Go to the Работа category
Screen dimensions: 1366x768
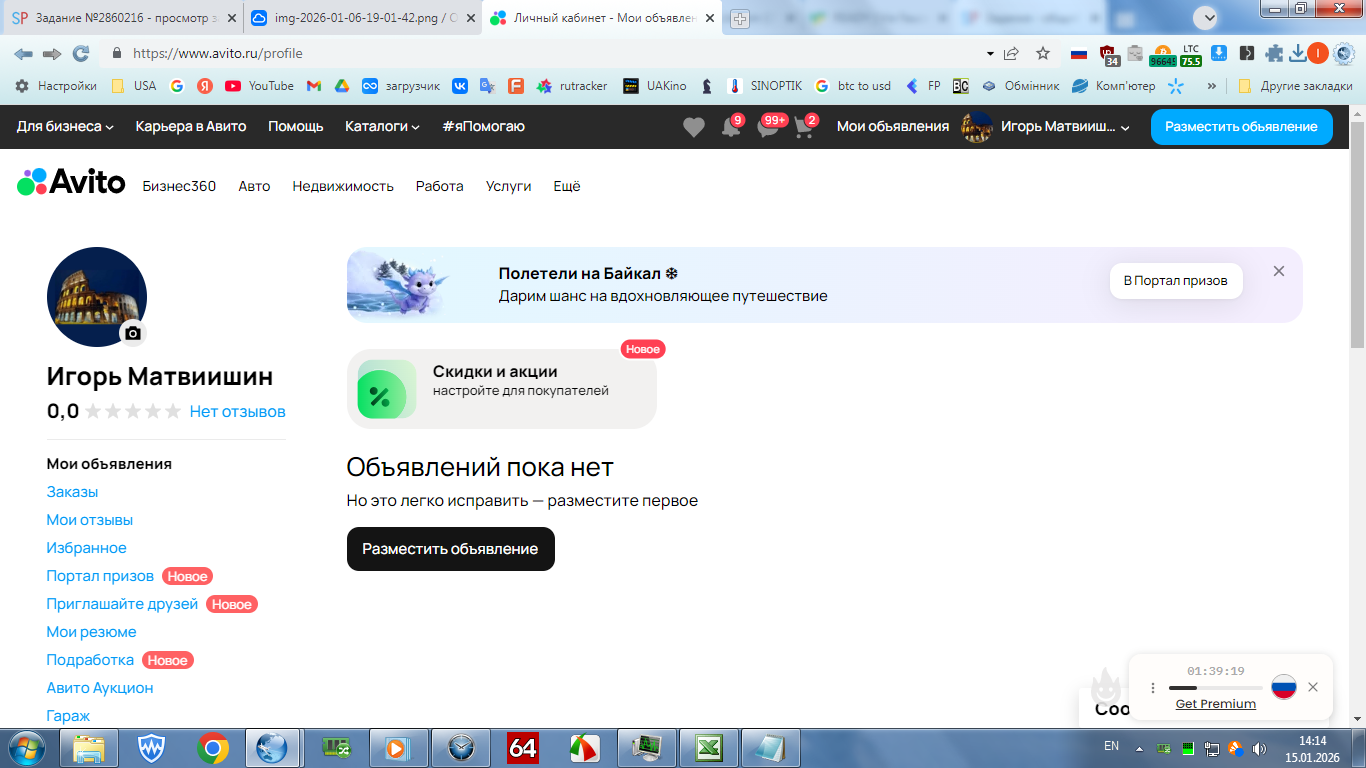point(440,186)
